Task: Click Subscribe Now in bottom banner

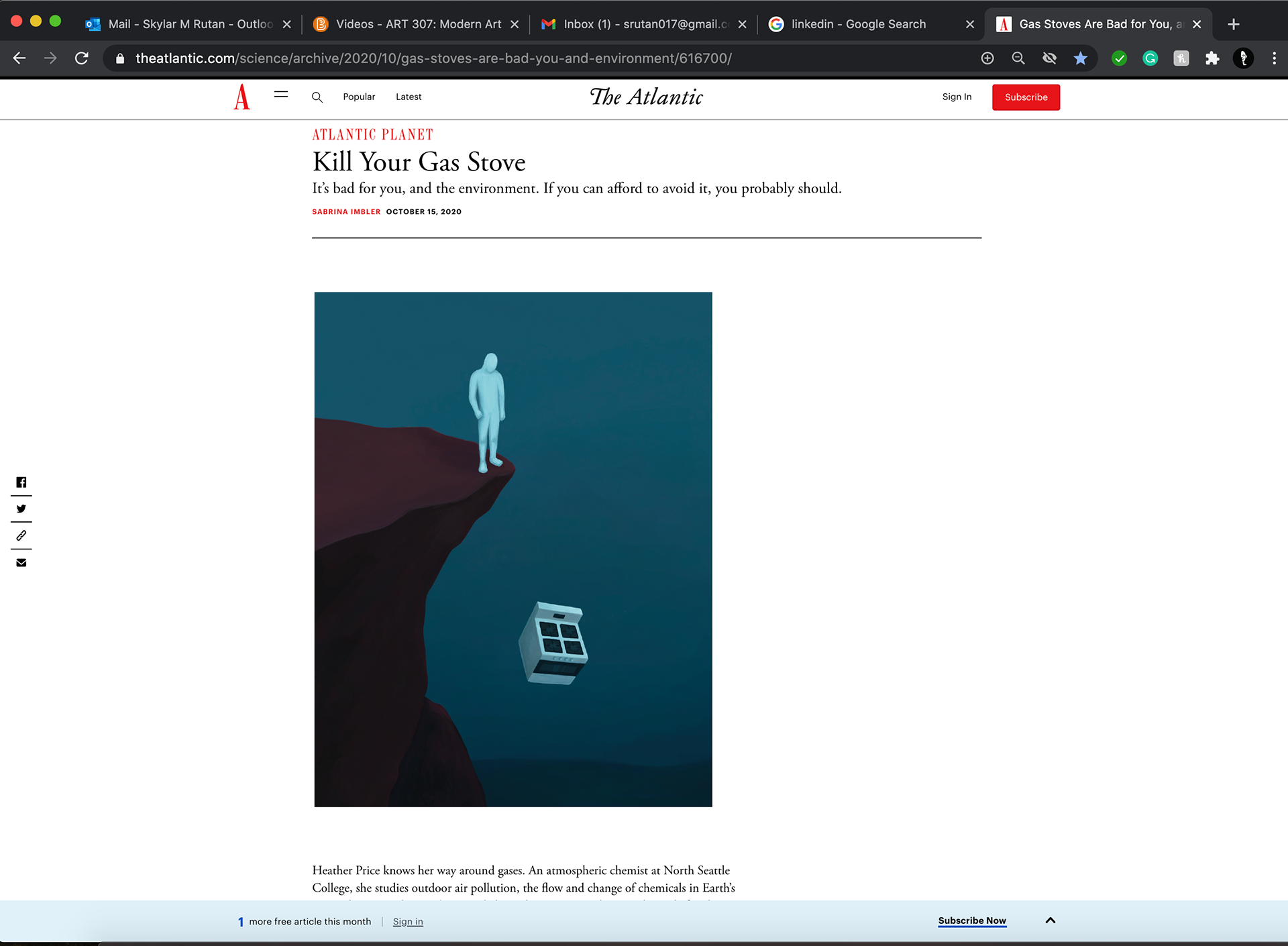Action: [972, 921]
